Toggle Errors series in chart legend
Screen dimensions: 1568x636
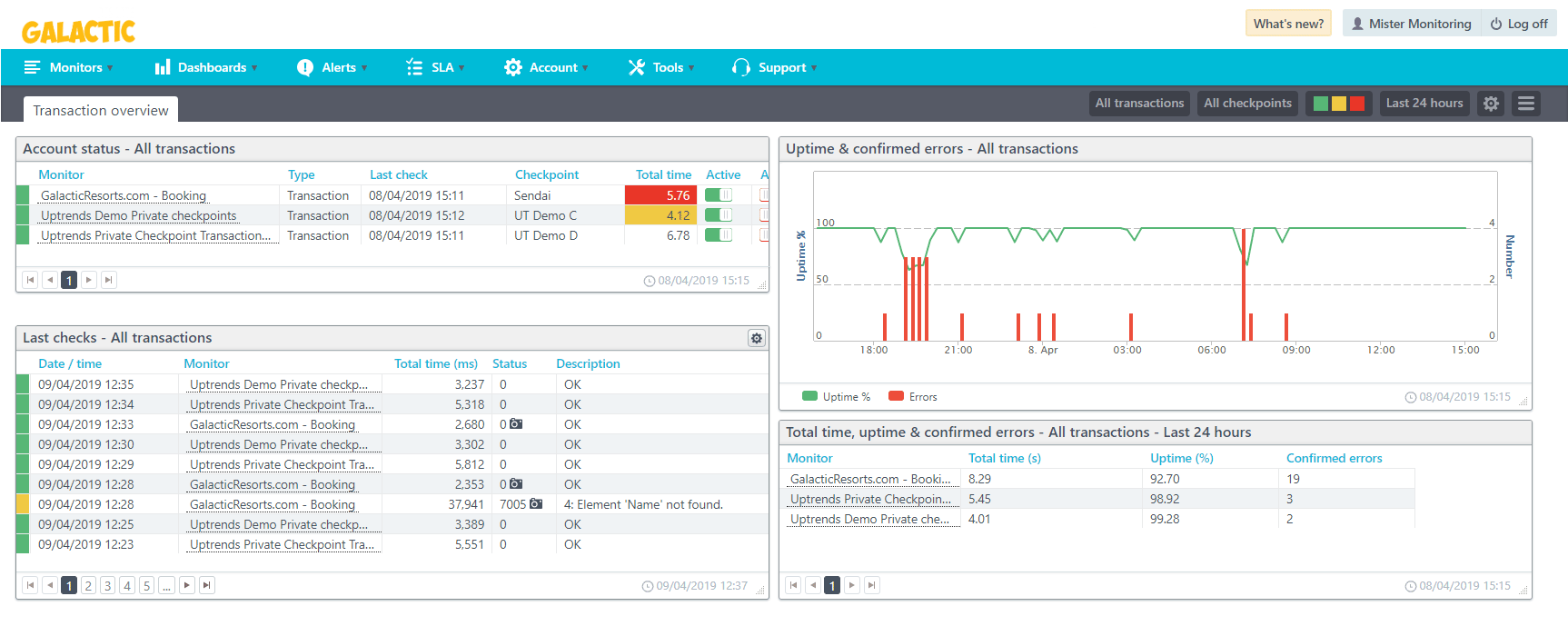[913, 397]
